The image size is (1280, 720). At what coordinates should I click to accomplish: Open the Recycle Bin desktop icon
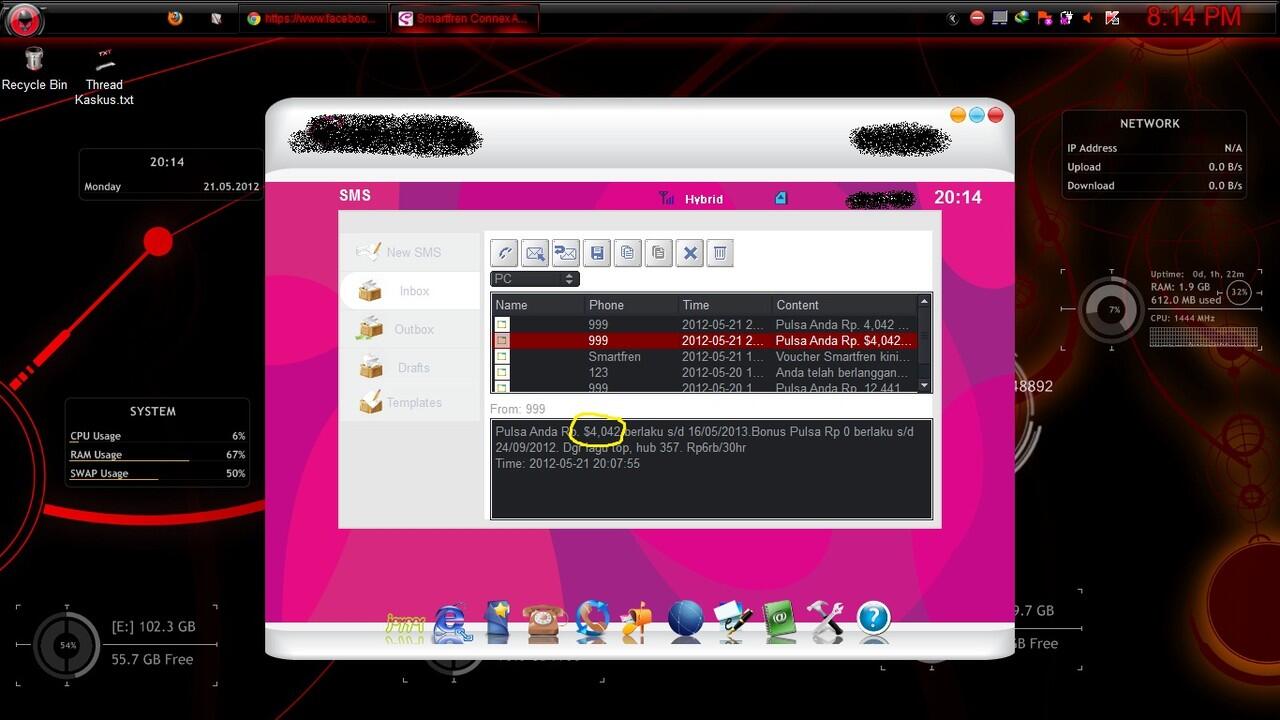click(x=34, y=69)
